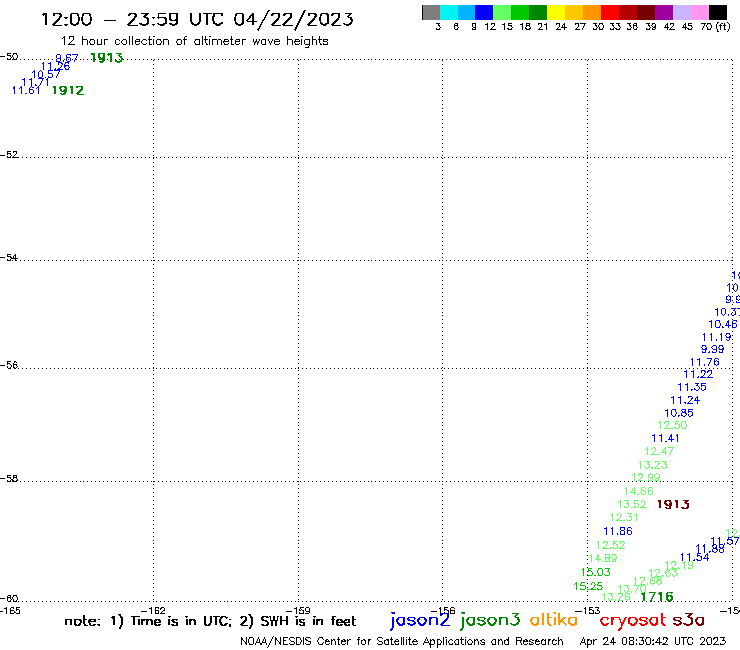Click the 15.03 wave height reading
The width and height of the screenshot is (740, 650).
[x=596, y=572]
